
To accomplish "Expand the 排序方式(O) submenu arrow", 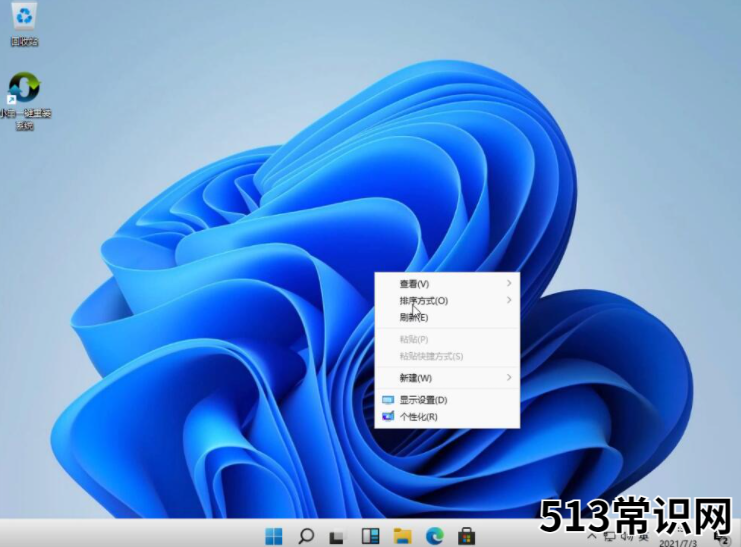I will pos(509,300).
